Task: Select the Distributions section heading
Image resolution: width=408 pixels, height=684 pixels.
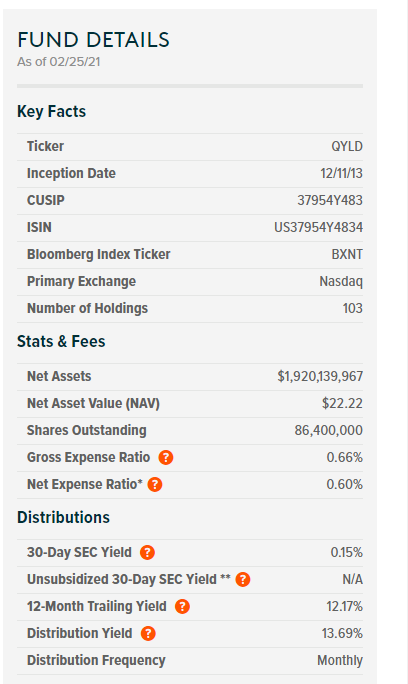Action: pos(63,517)
